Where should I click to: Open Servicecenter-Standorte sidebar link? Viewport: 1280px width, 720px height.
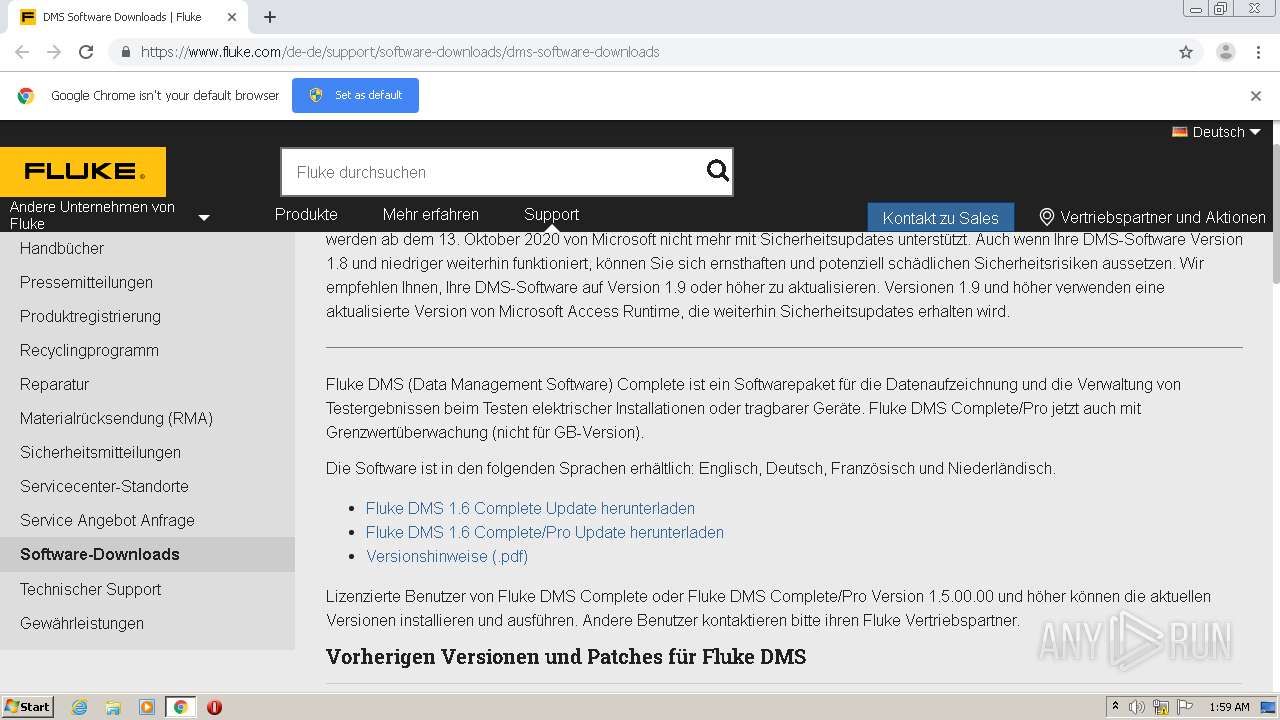pyautogui.click(x=104, y=486)
